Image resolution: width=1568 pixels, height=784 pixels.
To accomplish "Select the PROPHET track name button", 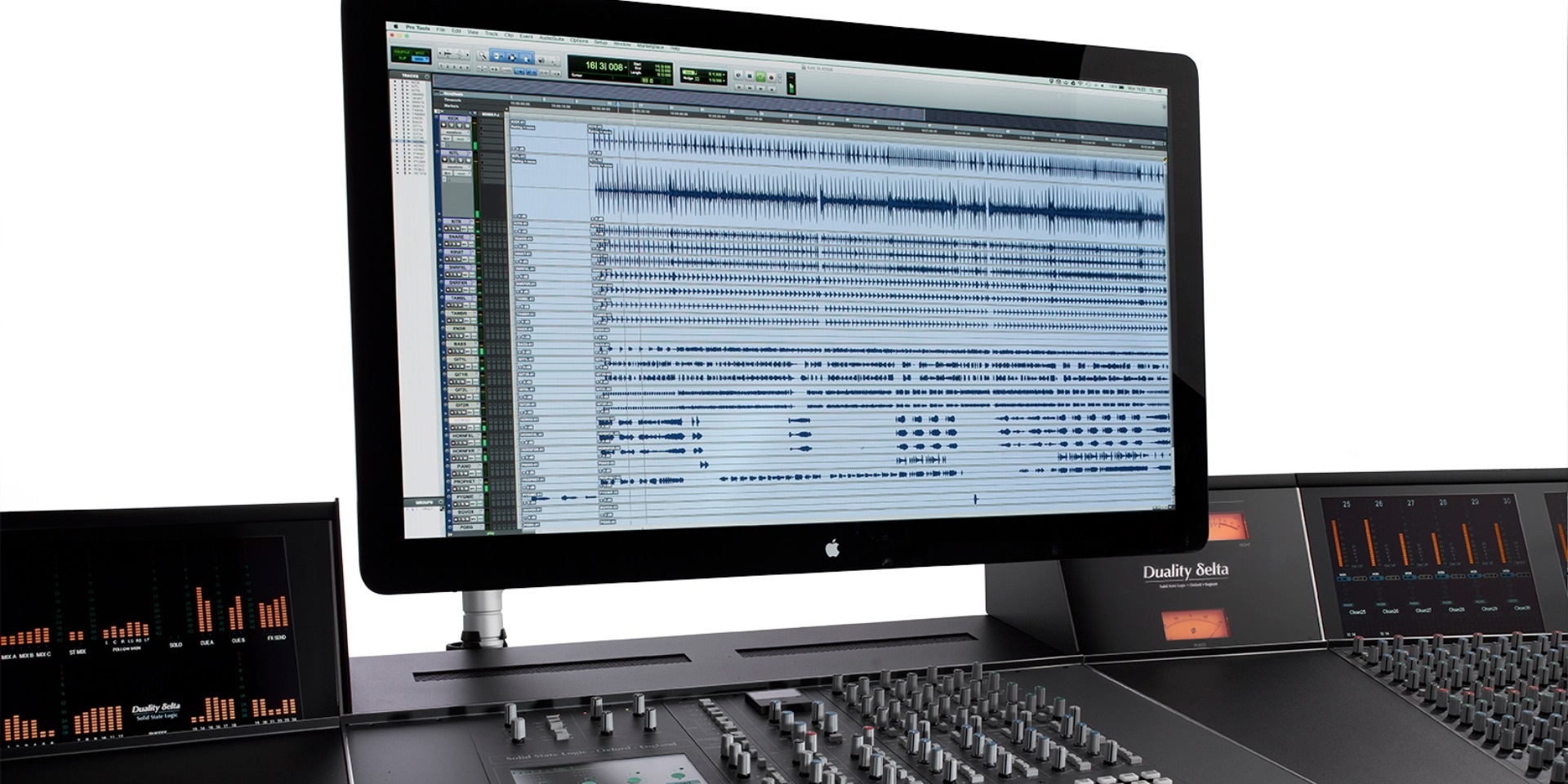I will tap(465, 481).
